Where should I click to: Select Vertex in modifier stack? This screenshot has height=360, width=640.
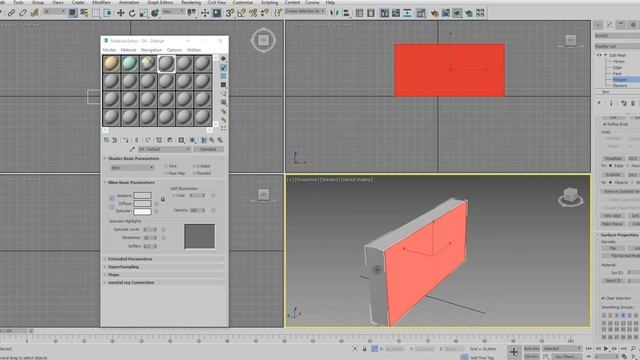[x=619, y=61]
